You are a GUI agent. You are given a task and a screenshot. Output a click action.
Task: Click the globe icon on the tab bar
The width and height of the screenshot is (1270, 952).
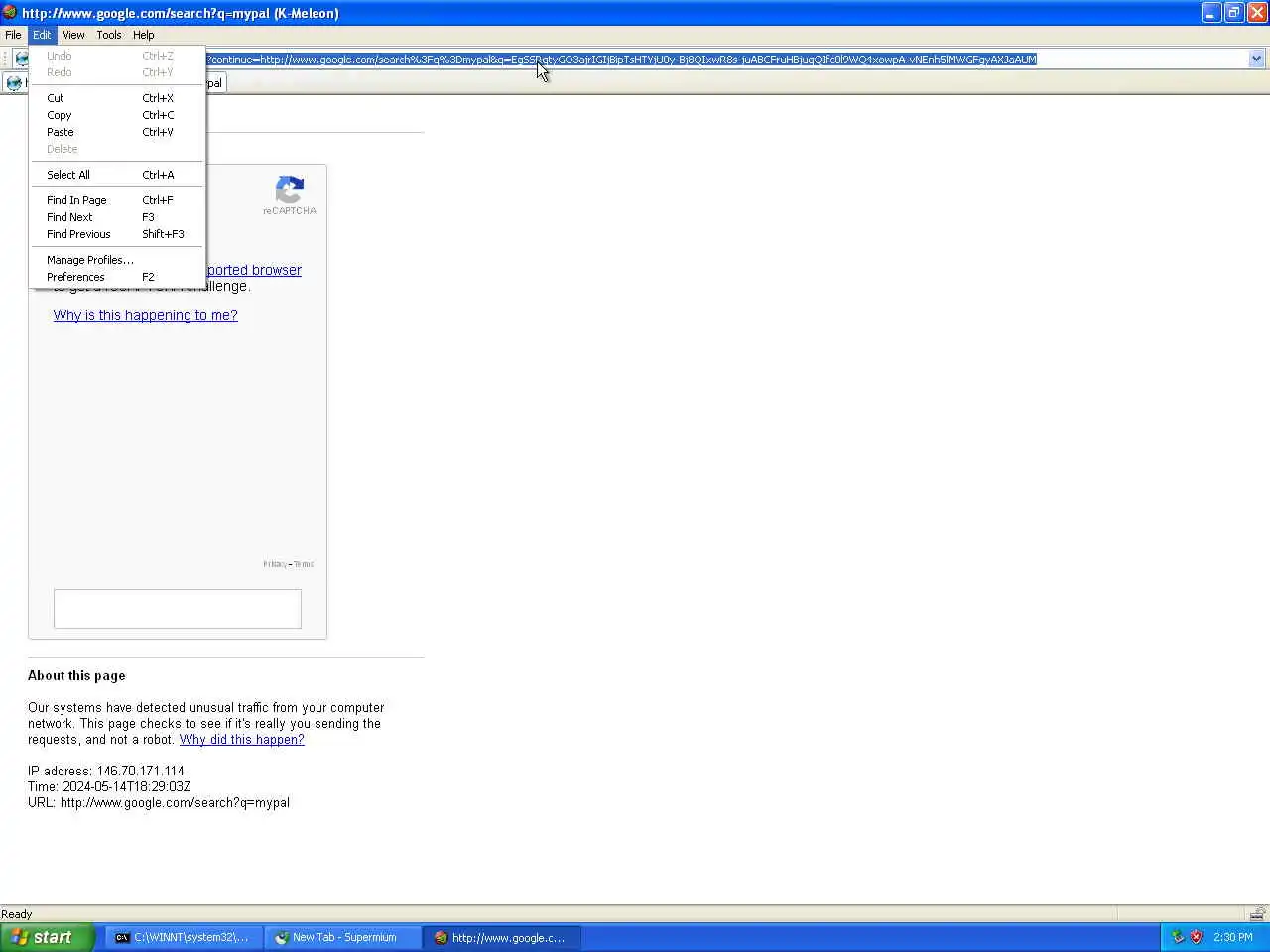(14, 83)
